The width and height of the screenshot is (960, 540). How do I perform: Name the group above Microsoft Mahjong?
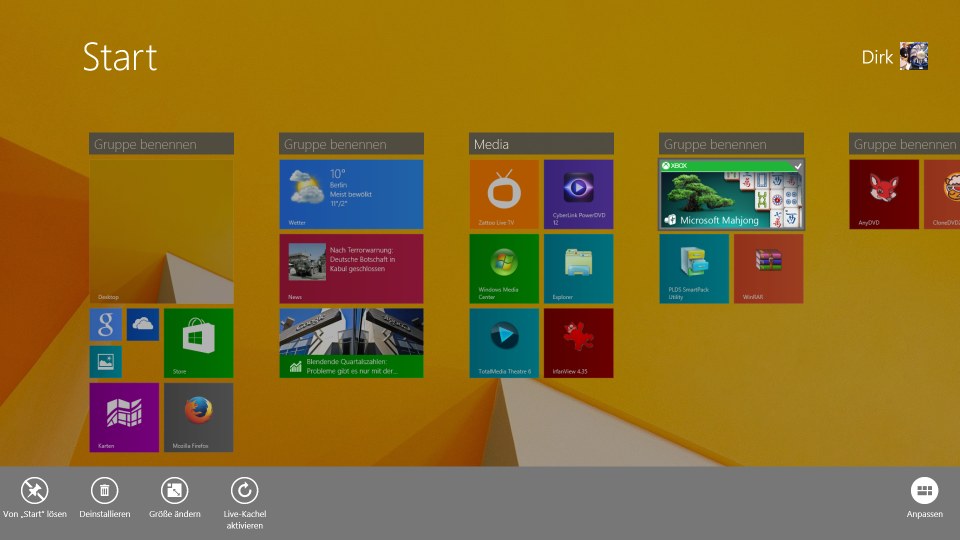[x=732, y=144]
